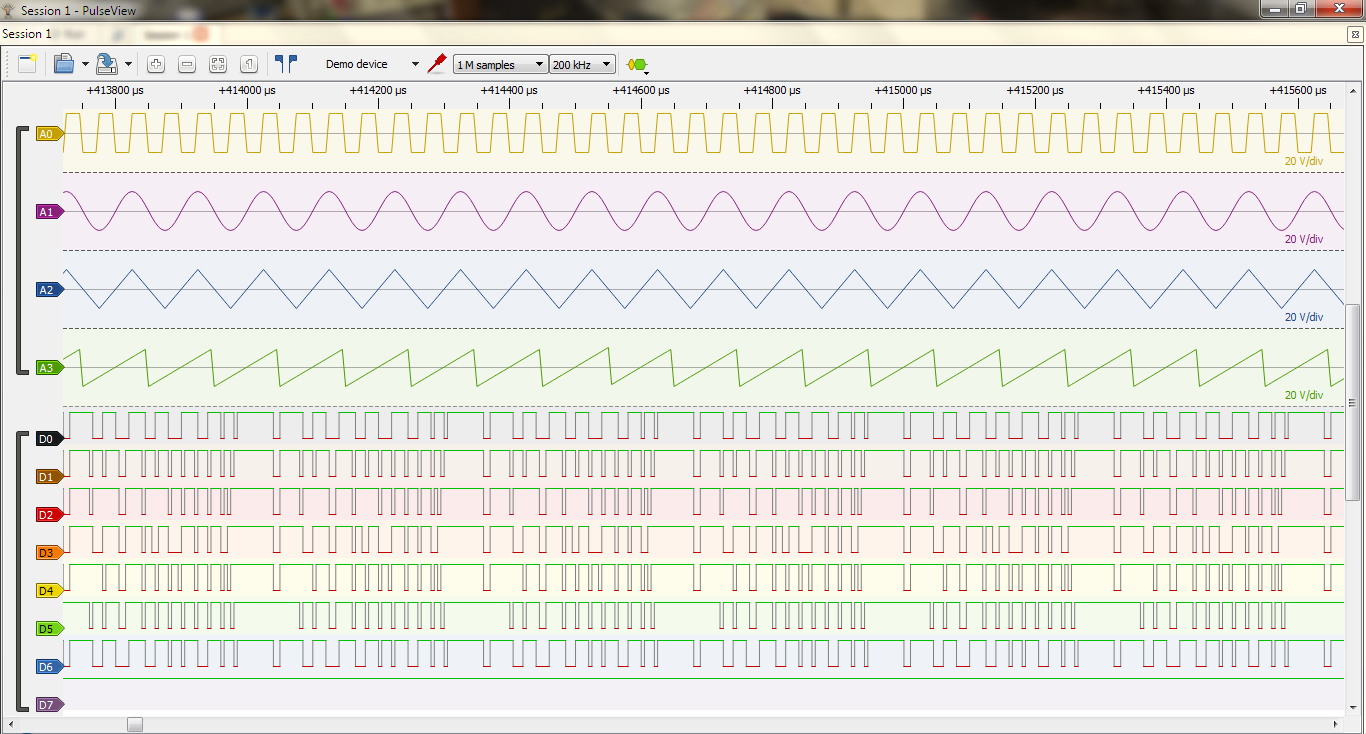The image size is (1366, 734).
Task: Select the D0 logic channel label
Action: [49, 438]
